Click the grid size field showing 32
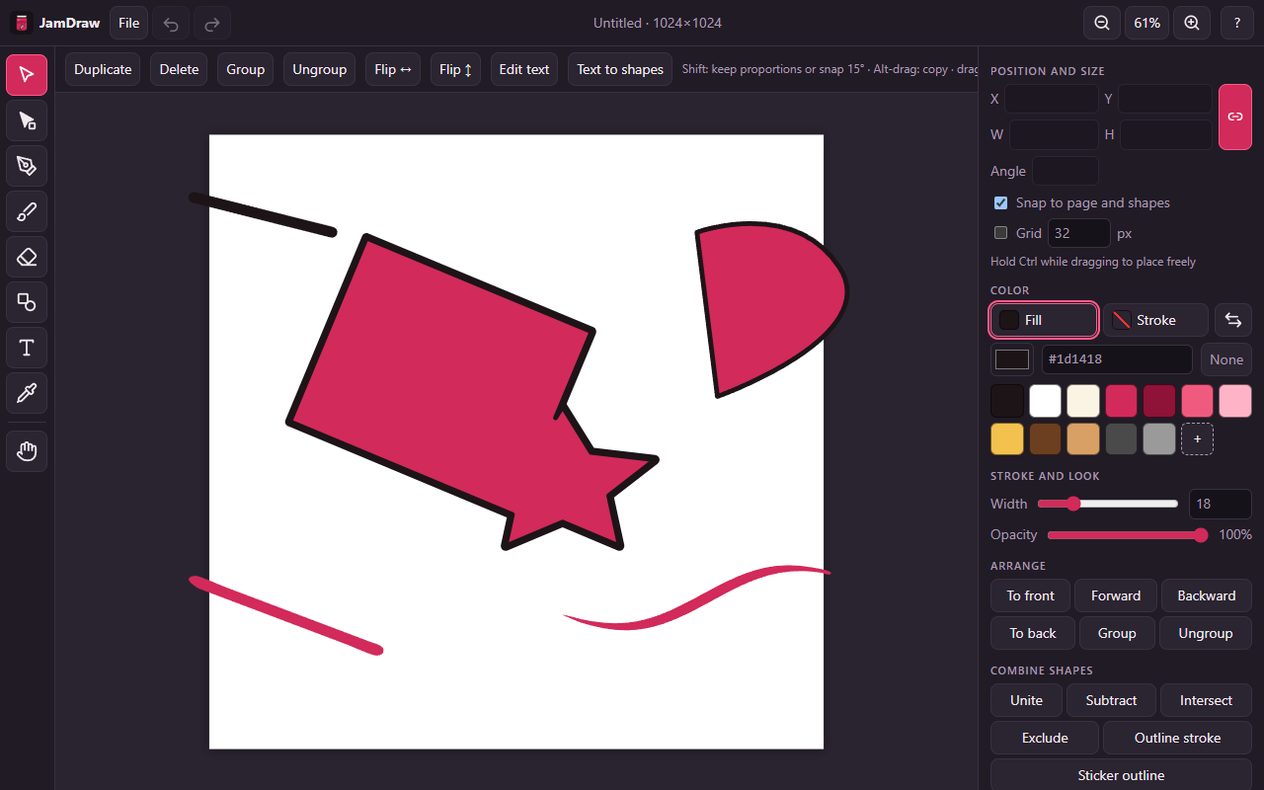The height and width of the screenshot is (790, 1264). (1079, 233)
